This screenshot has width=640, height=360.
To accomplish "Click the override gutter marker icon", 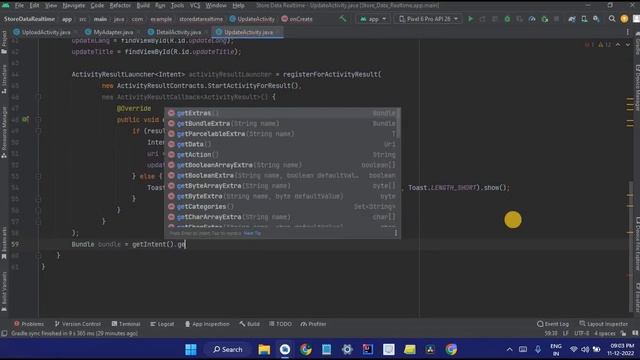I will coord(25,120).
